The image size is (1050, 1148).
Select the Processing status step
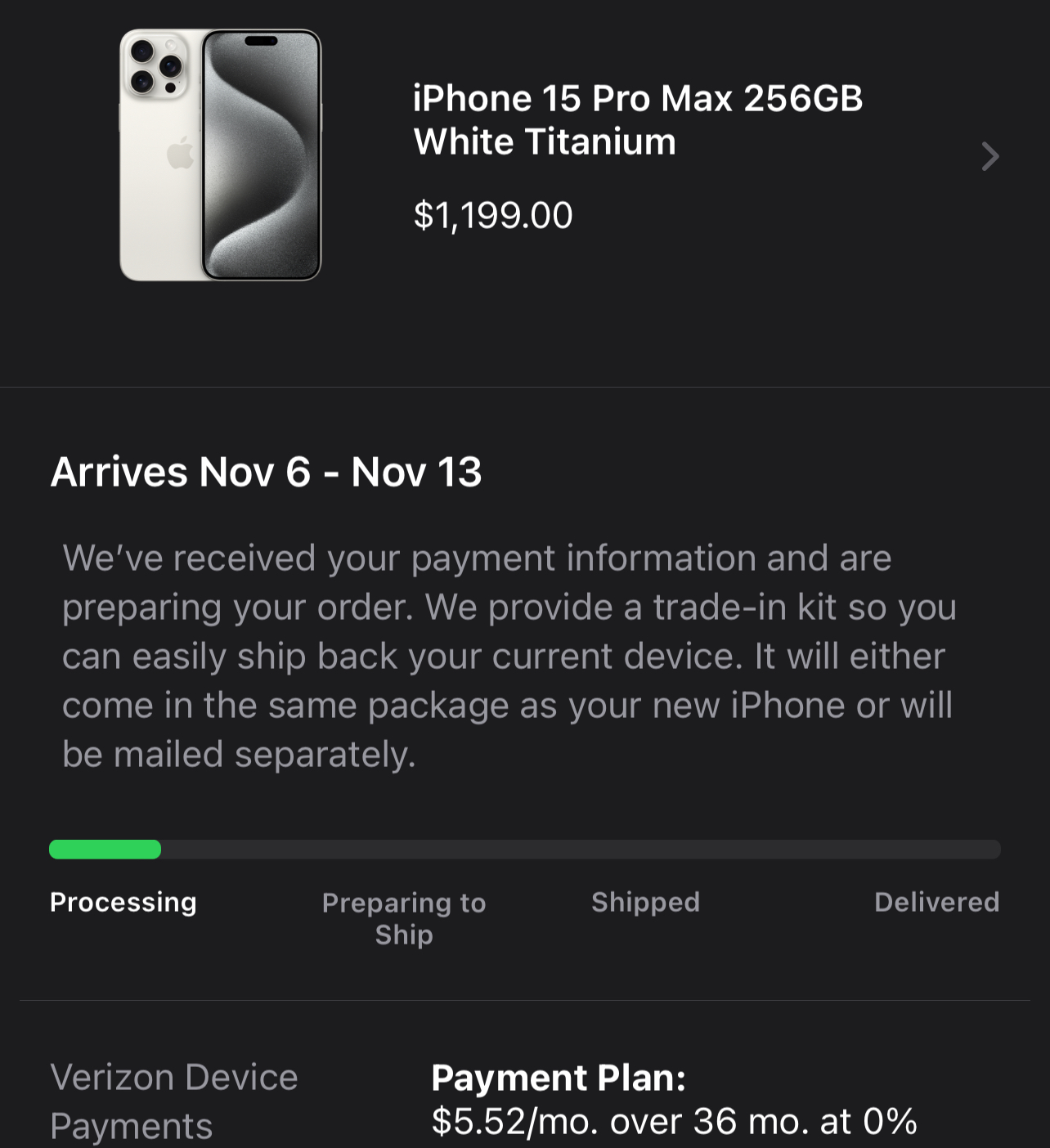[x=123, y=902]
